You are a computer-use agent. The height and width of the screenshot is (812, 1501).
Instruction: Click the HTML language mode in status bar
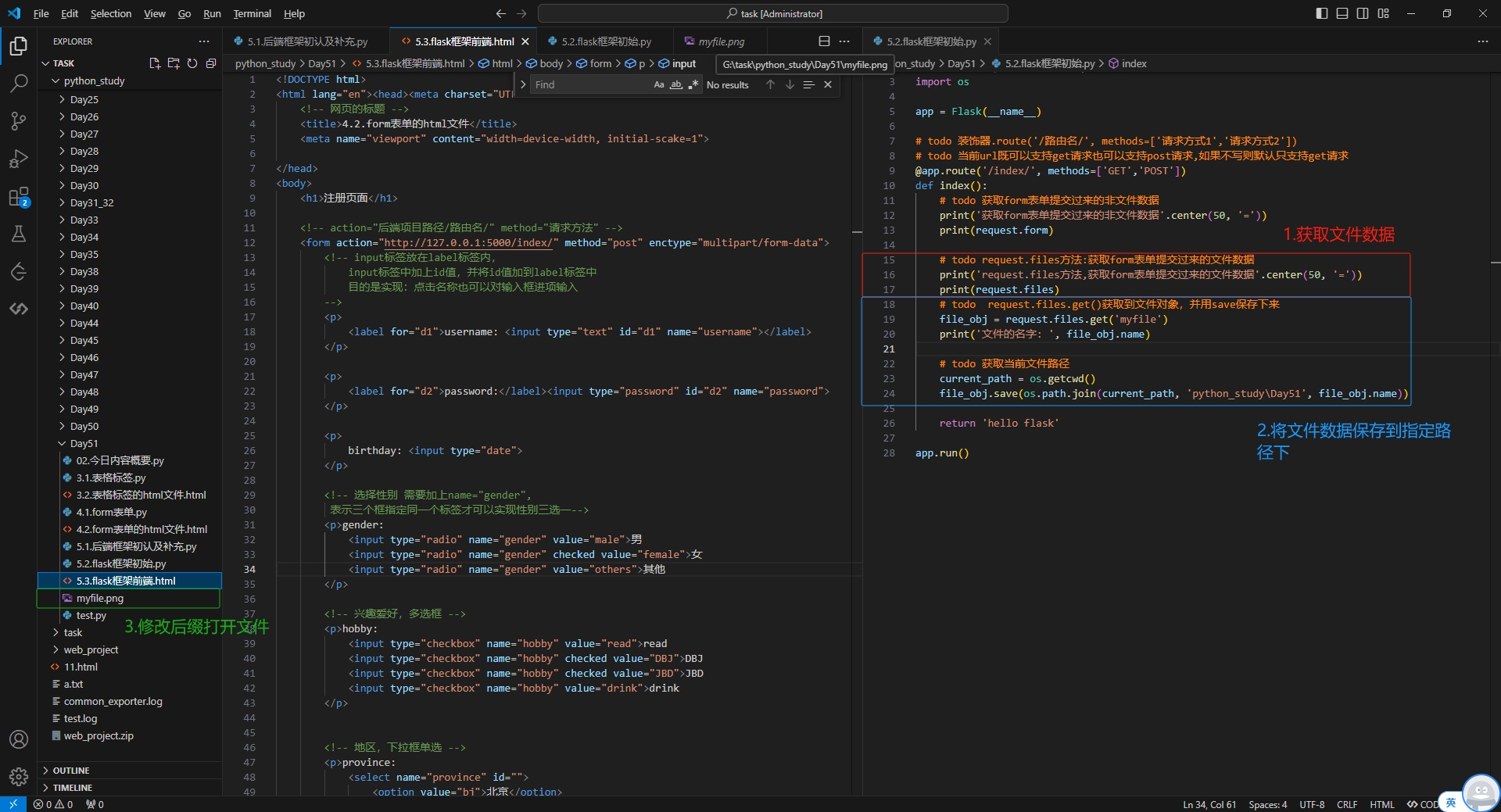coord(1381,804)
